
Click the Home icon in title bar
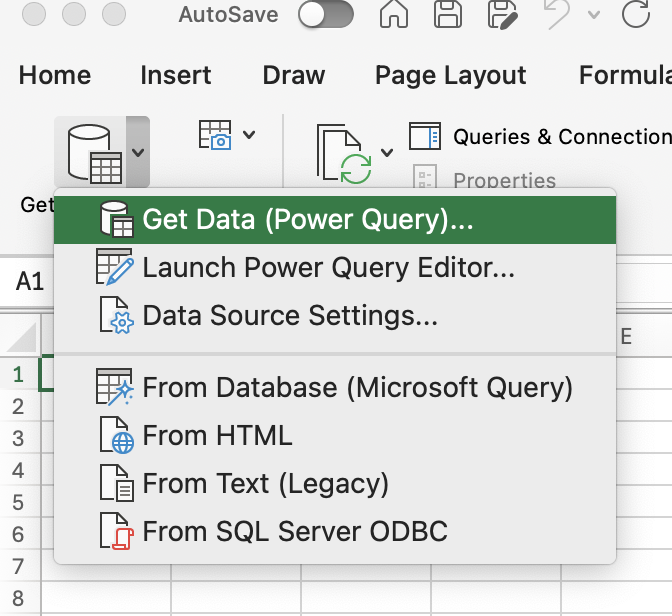393,14
